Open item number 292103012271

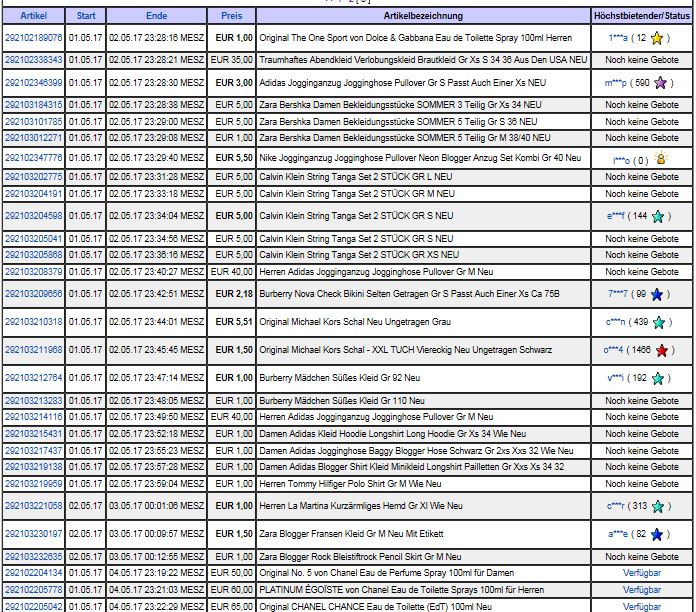[x=34, y=138]
